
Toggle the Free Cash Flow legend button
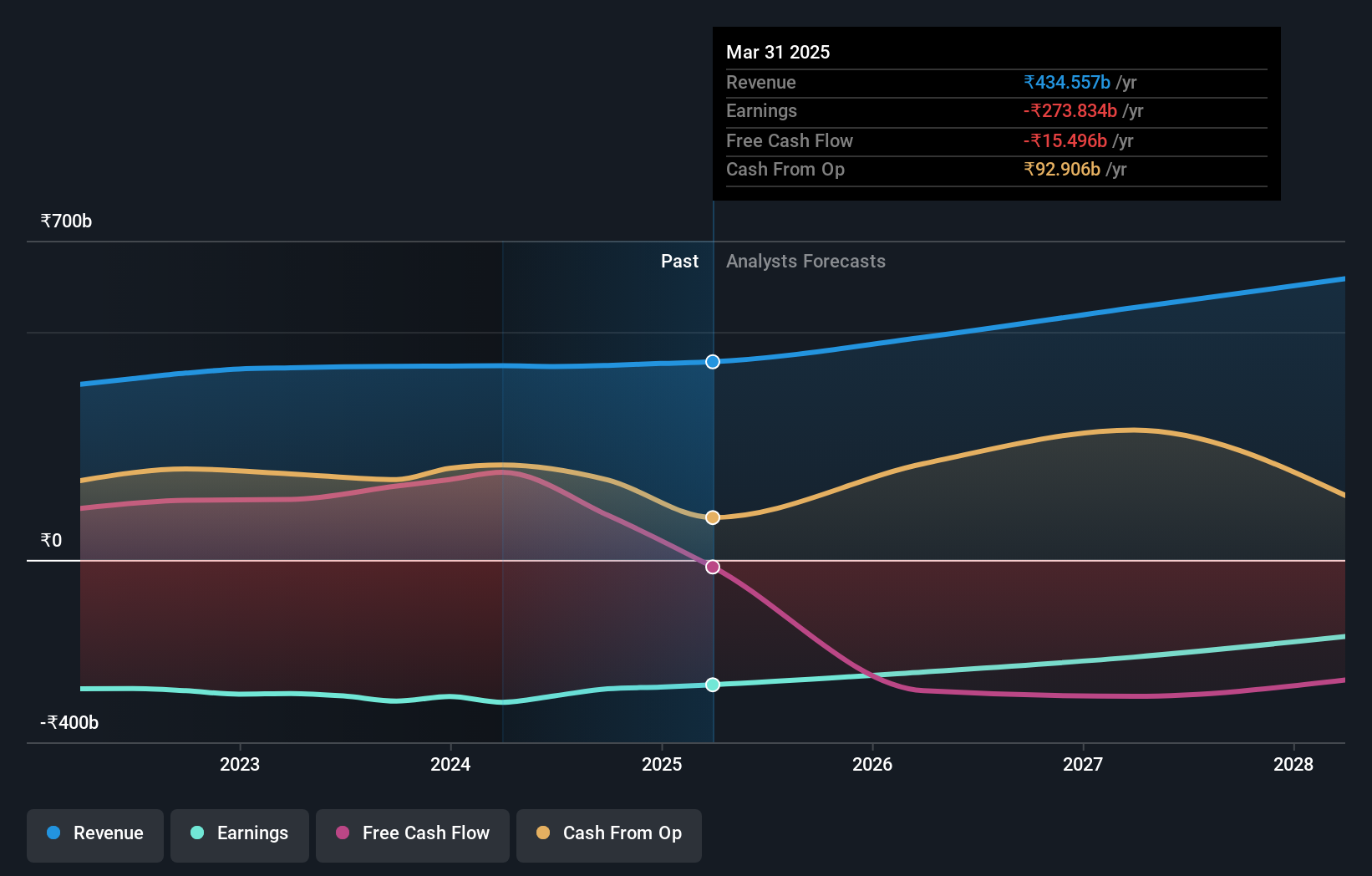(x=413, y=835)
